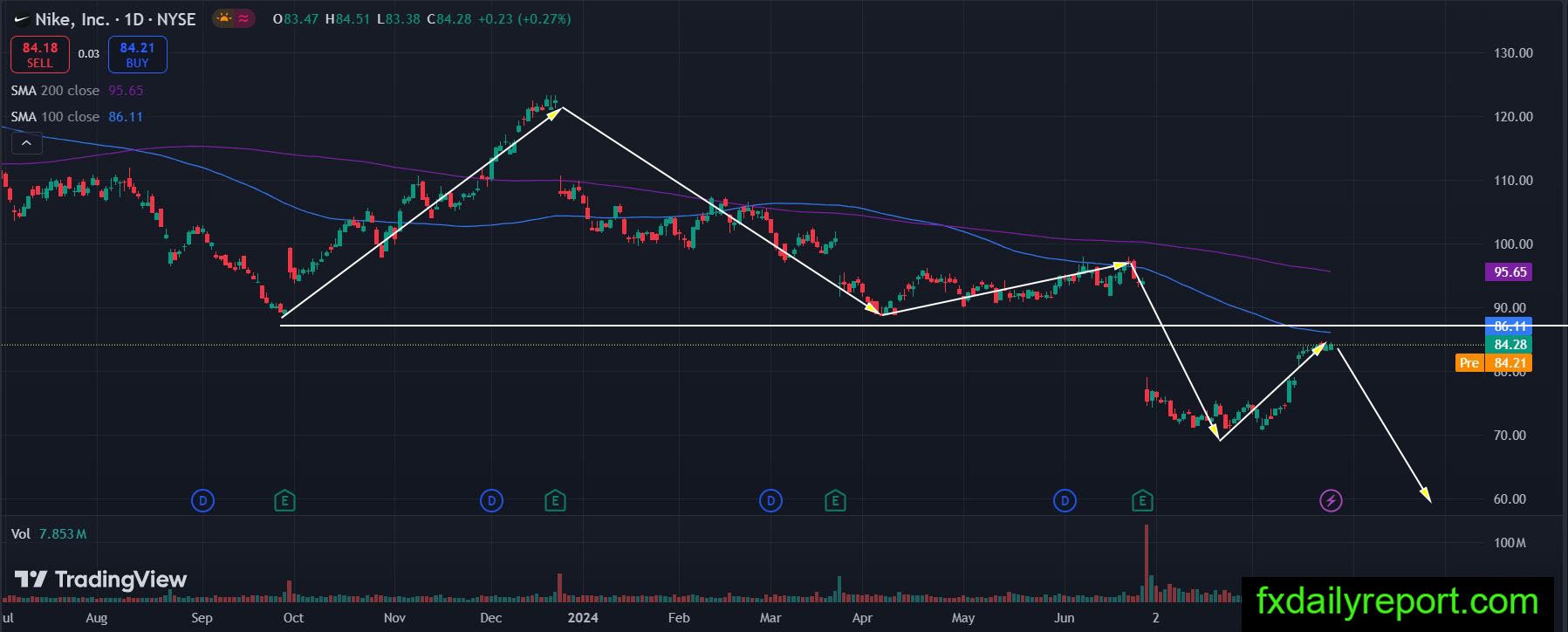Click the Apr label on the time axis

862,618
